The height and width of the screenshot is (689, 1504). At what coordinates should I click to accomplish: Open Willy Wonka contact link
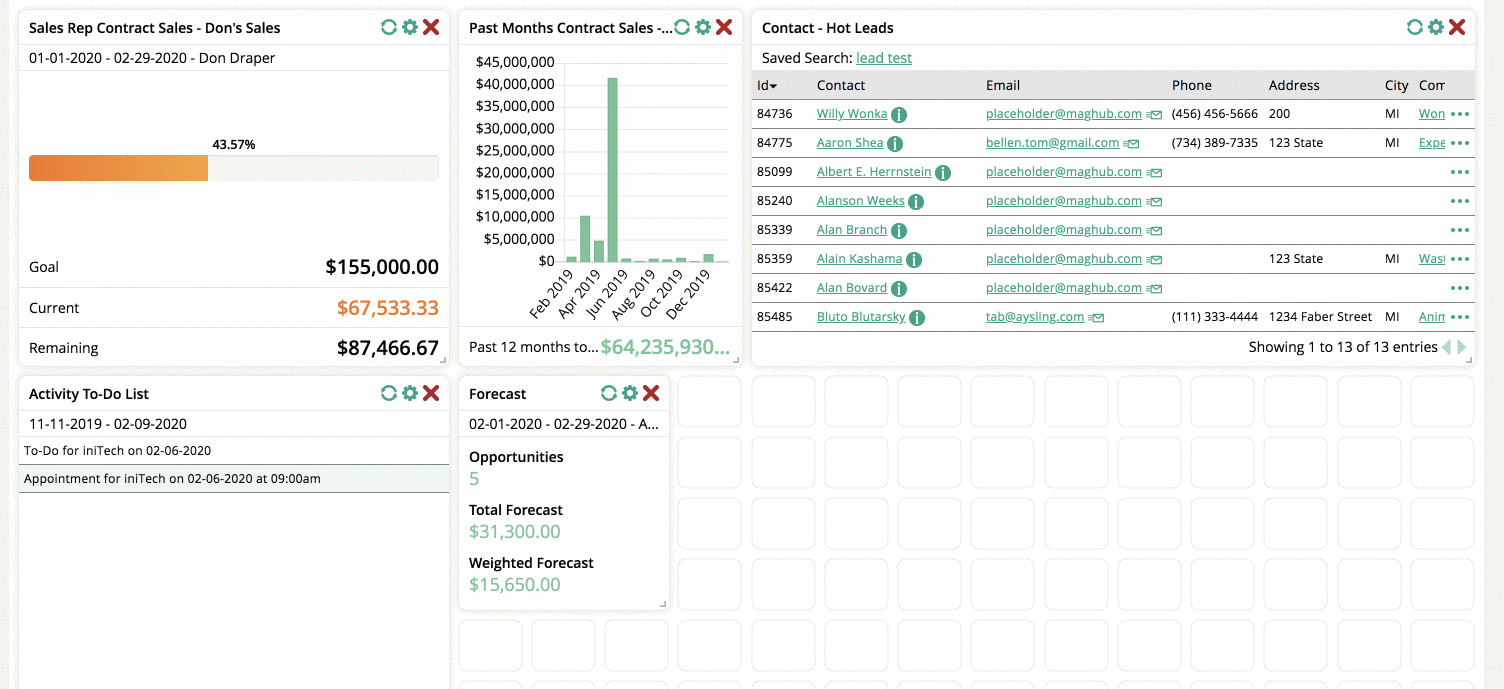coord(852,114)
